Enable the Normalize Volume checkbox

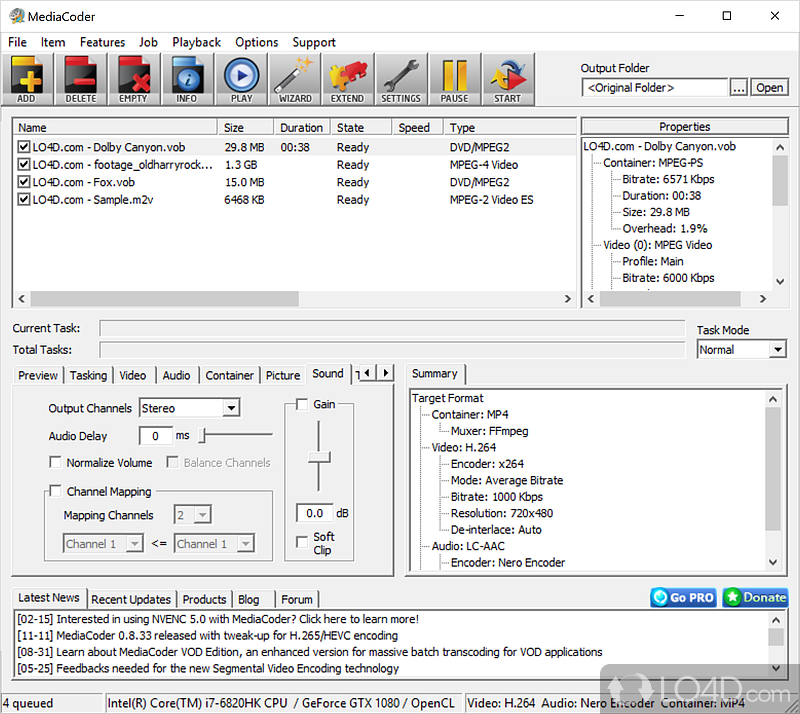tap(55, 463)
